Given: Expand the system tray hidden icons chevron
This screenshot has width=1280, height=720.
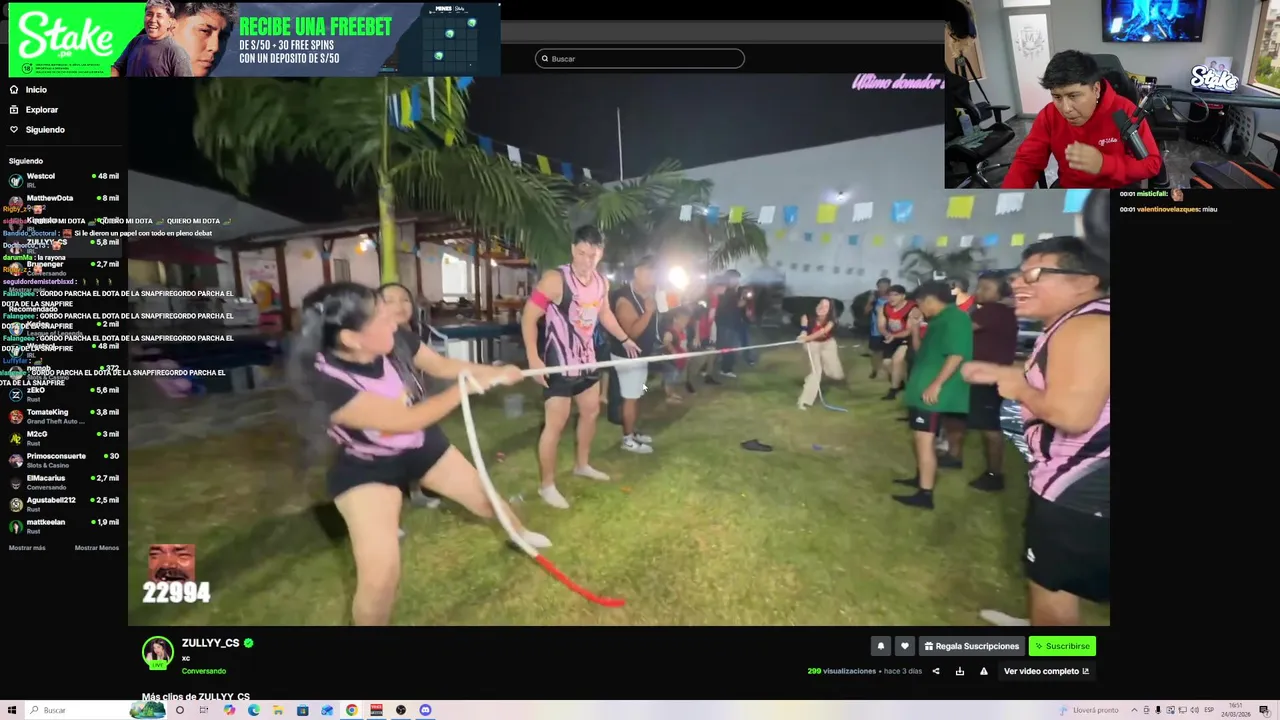Looking at the screenshot, I should (1134, 710).
